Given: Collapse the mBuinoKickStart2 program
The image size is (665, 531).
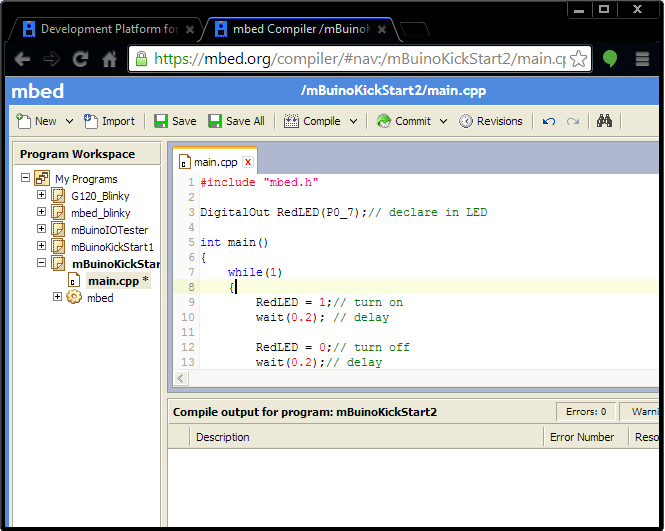Looking at the screenshot, I should [x=41, y=263].
